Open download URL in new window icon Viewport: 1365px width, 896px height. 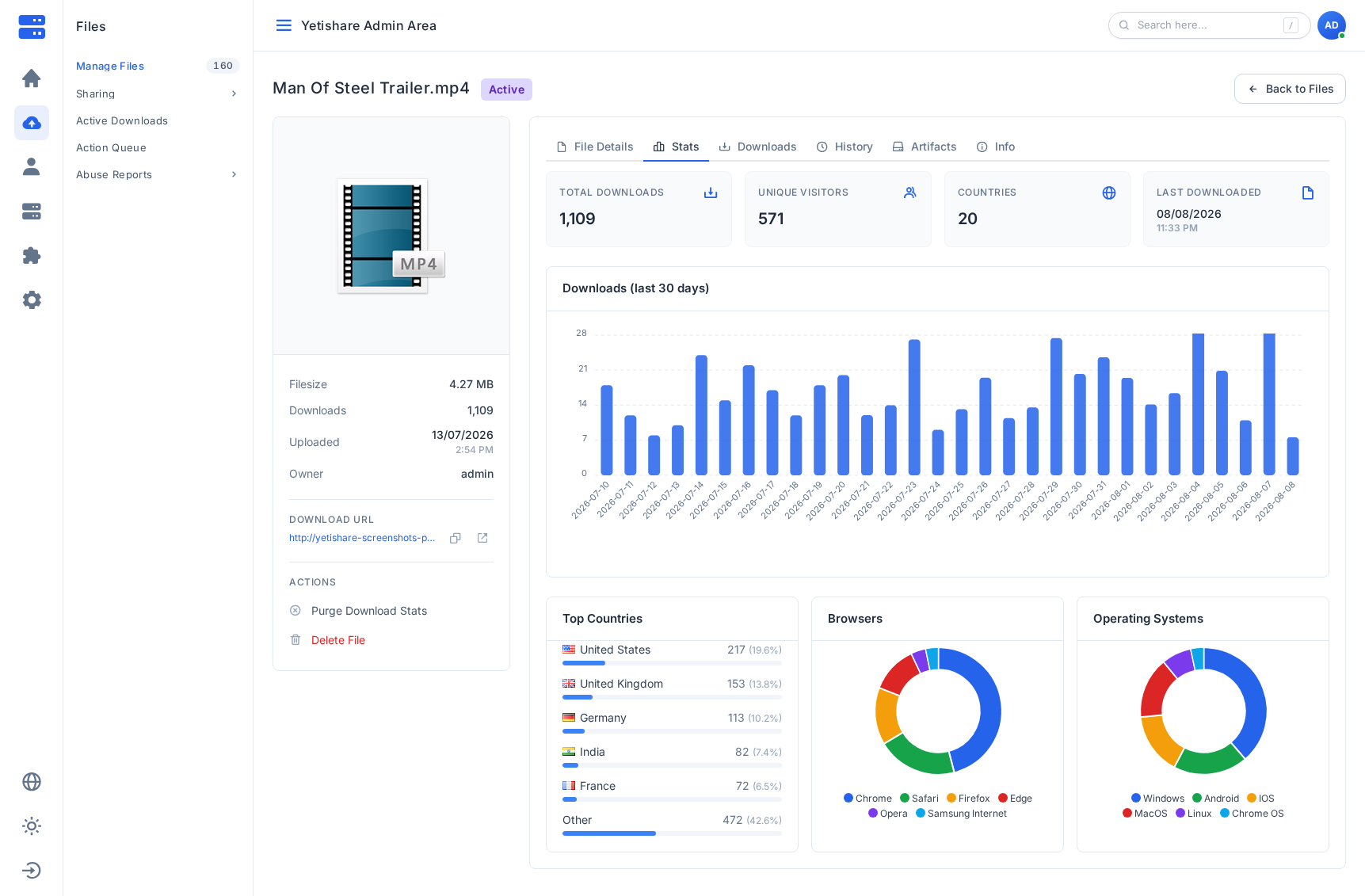click(x=482, y=538)
